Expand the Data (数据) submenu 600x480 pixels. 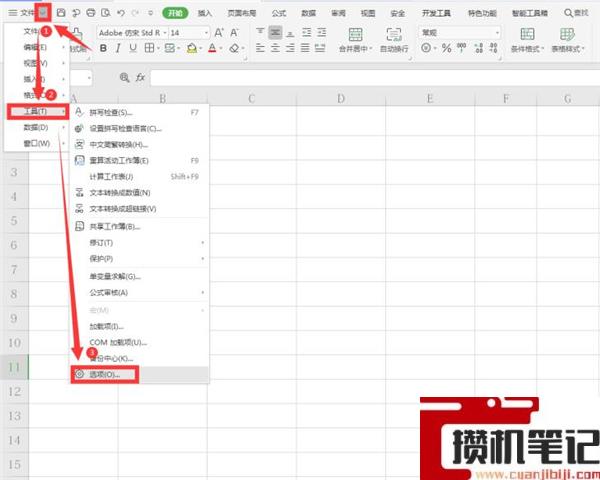tap(37, 127)
